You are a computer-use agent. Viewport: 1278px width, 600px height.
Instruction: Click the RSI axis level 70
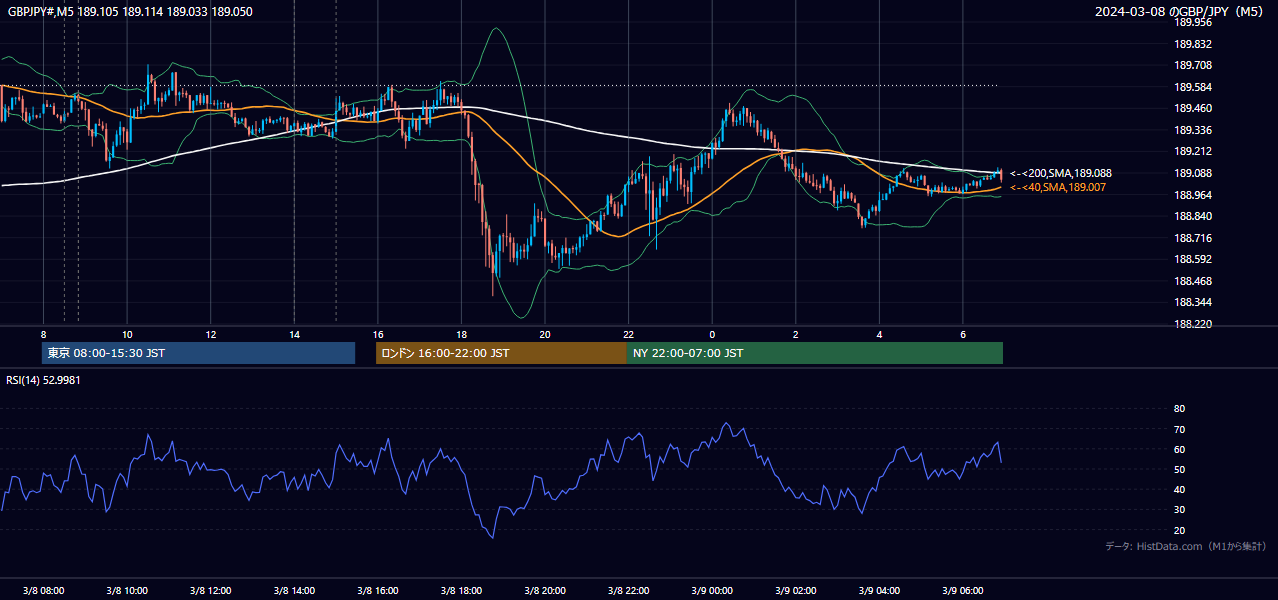click(x=1179, y=429)
